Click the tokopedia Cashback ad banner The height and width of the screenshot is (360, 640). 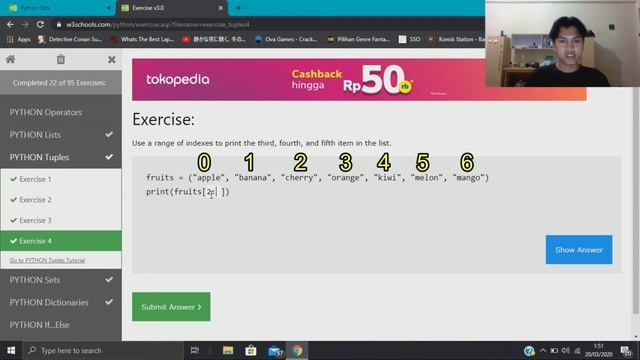point(359,80)
